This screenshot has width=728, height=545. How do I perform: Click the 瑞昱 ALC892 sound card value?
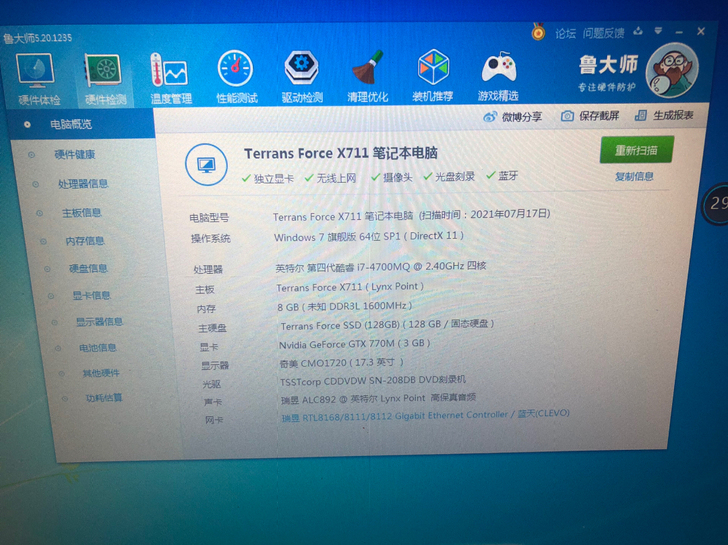pos(378,398)
